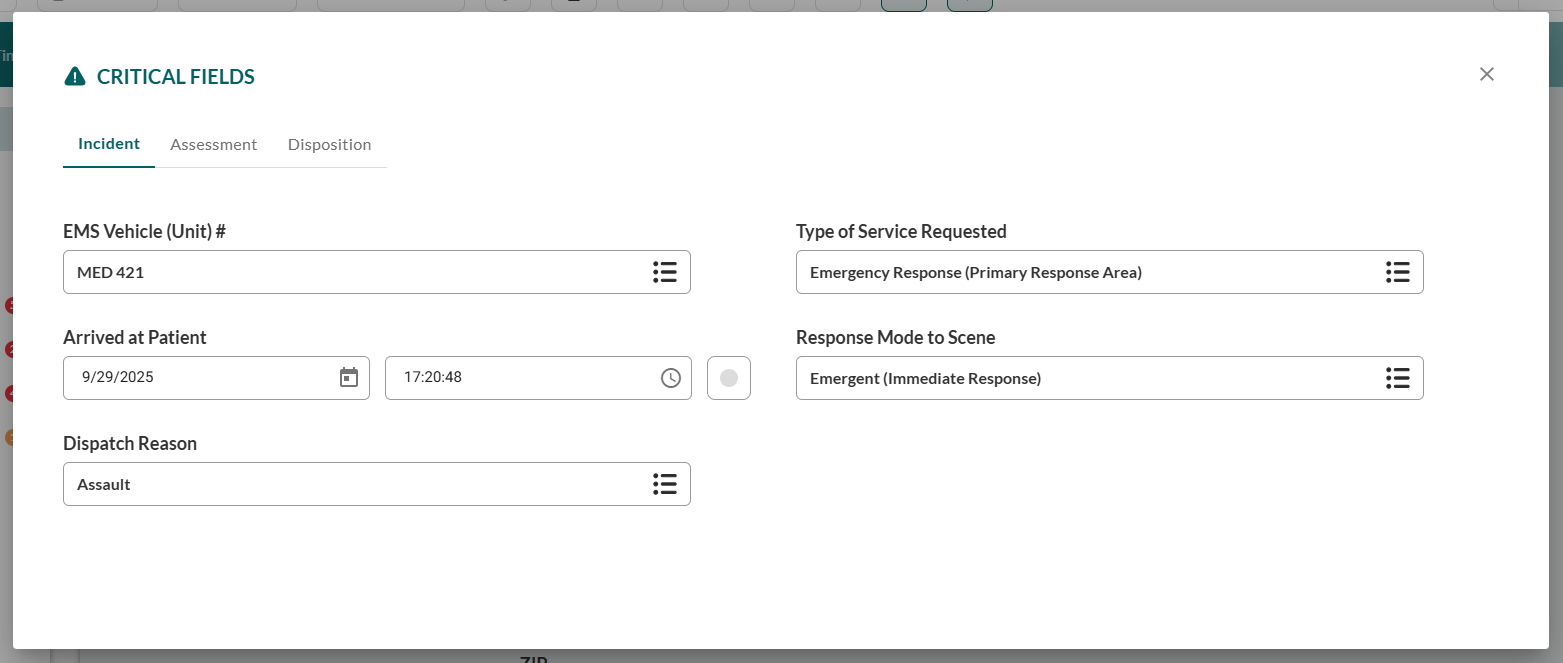Open the Dispatch Reason lookup list
Screen dimensions: 1563x663
[665, 484]
